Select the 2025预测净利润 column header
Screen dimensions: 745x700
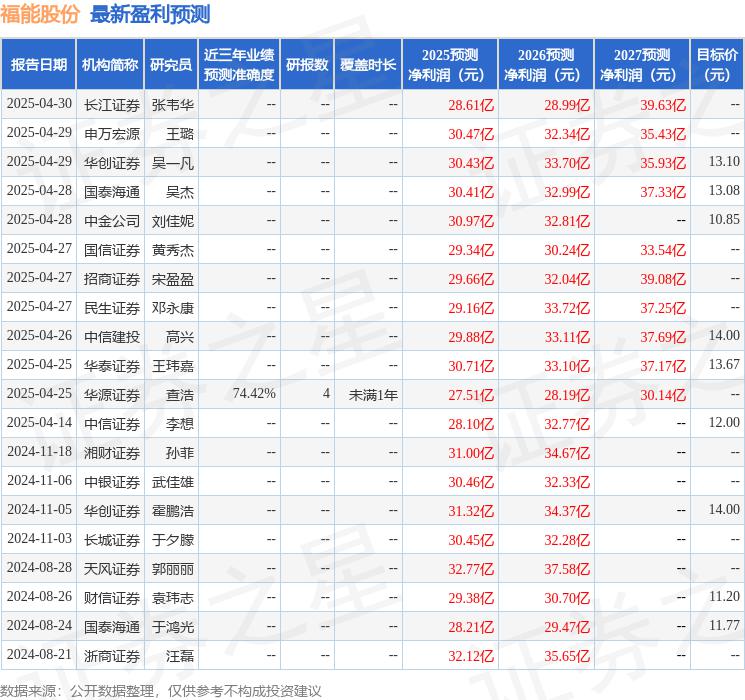pyautogui.click(x=450, y=64)
